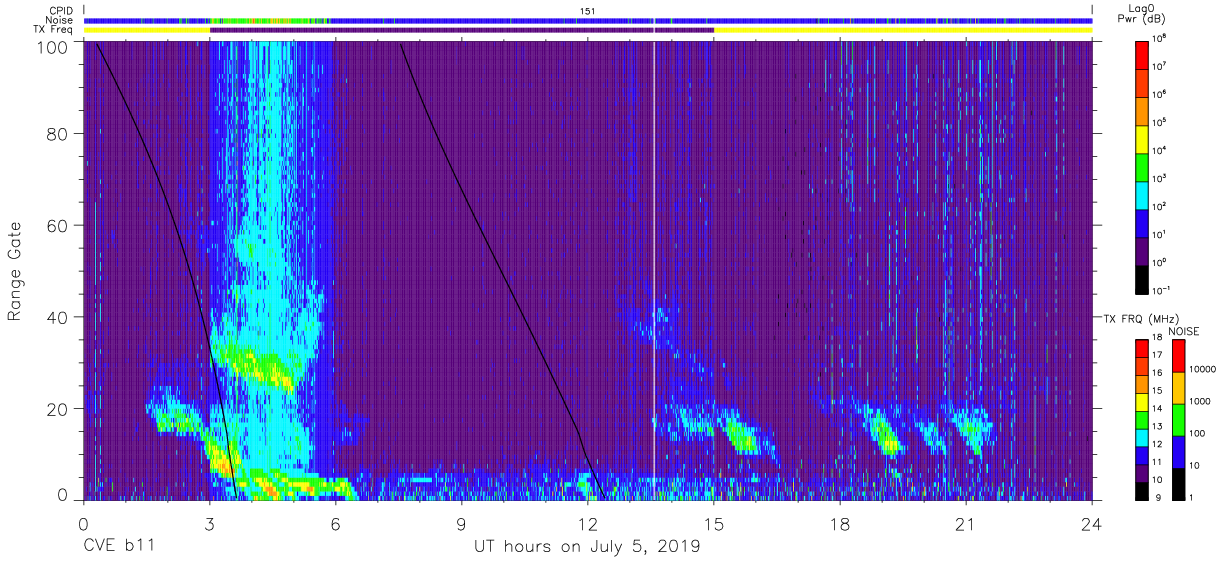The height and width of the screenshot is (567, 1228).
Task: Click the 'Lag0 Pwr (dB)' colorbar title
Action: tap(1143, 14)
